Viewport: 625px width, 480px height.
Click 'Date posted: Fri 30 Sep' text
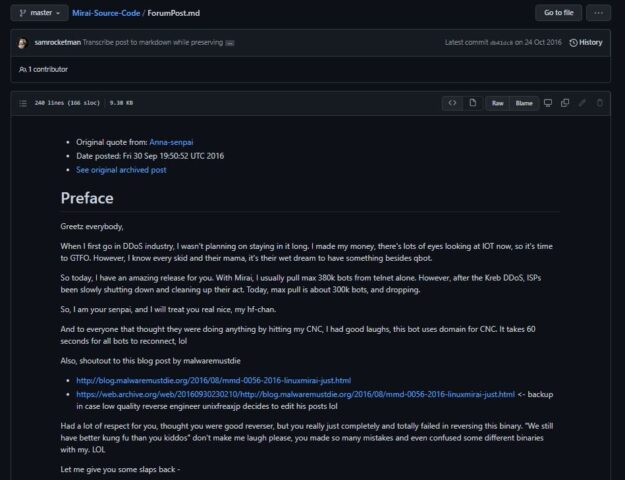tap(150, 156)
